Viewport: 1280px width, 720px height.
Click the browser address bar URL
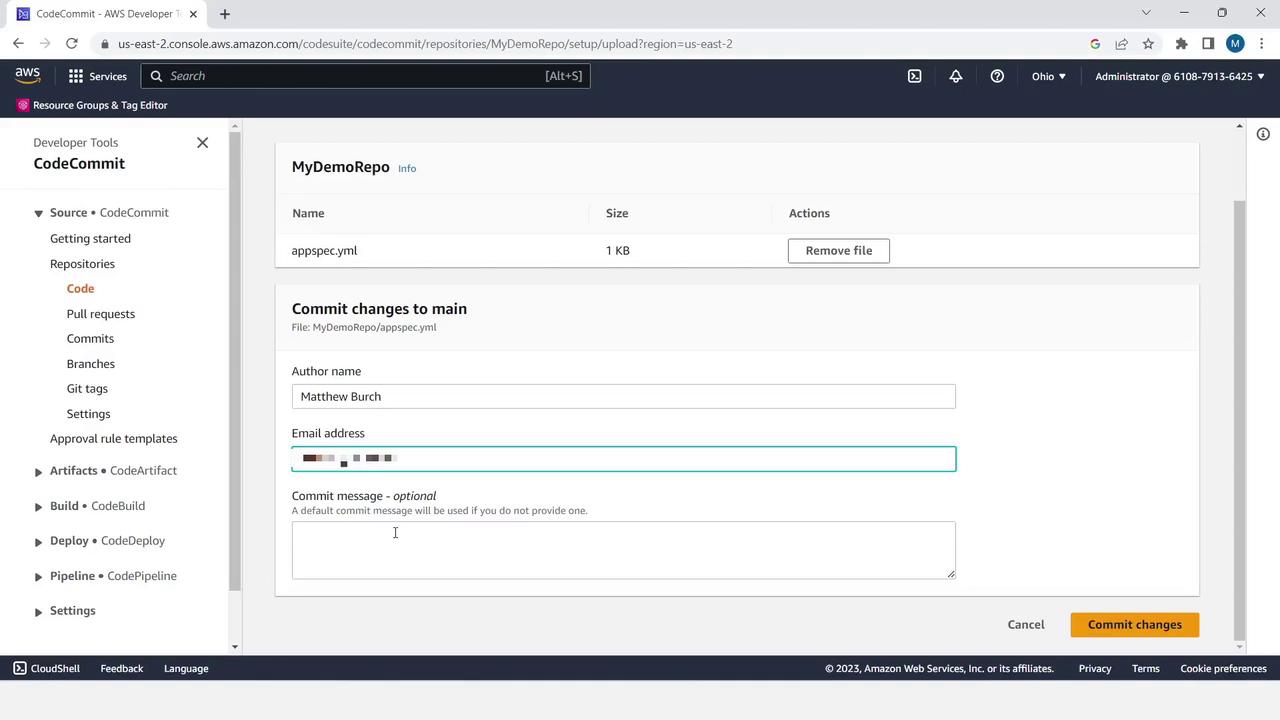click(425, 44)
